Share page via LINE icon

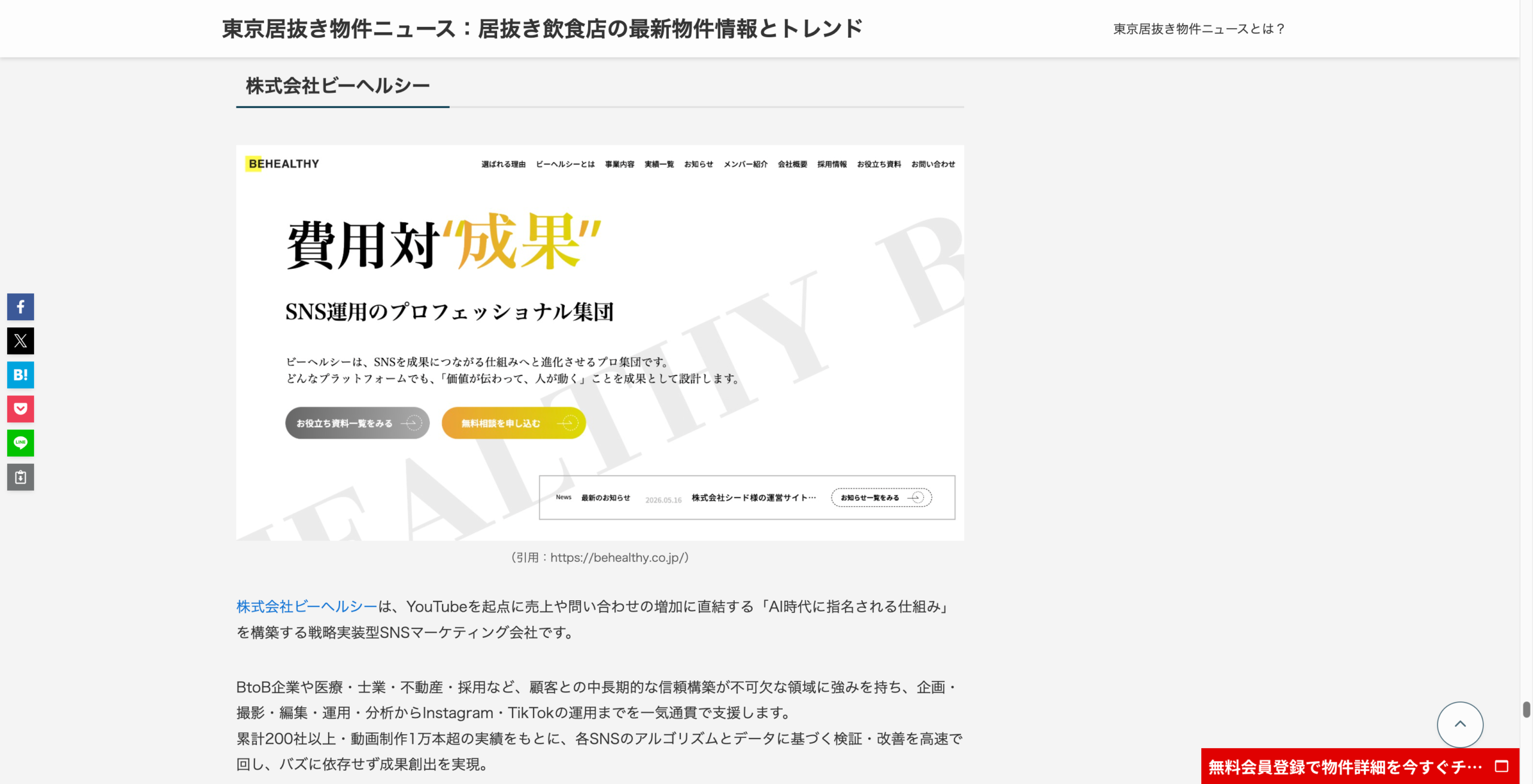point(20,443)
